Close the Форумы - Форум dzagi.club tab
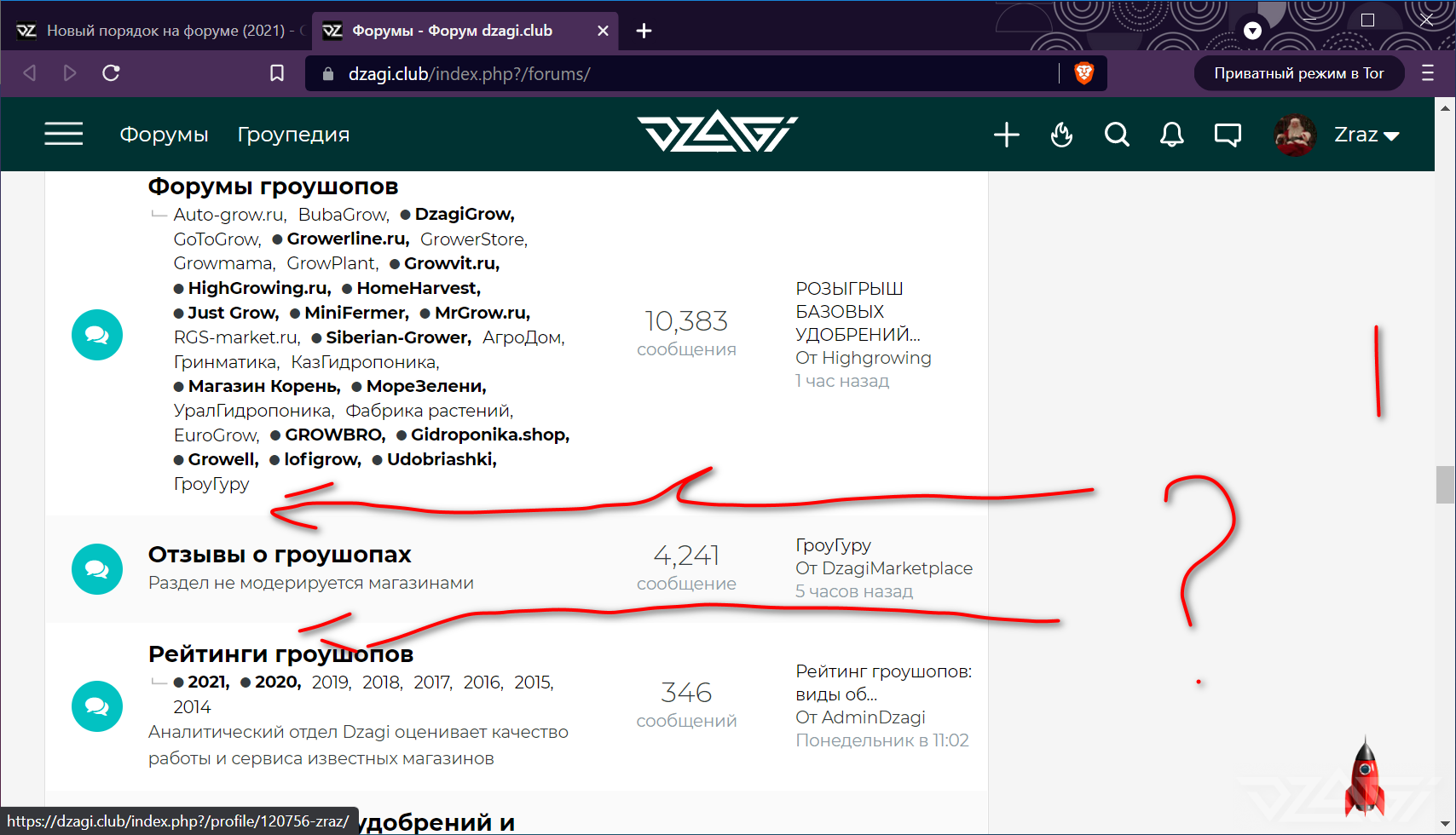This screenshot has width=1456, height=835. (603, 31)
